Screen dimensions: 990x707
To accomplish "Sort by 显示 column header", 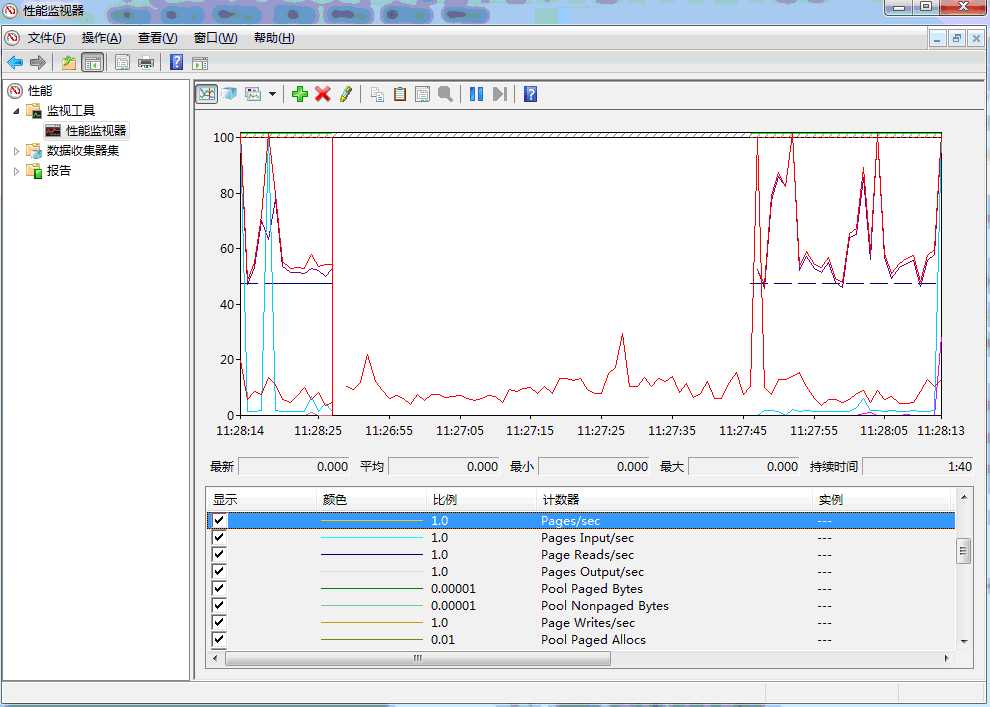I will pyautogui.click(x=261, y=499).
